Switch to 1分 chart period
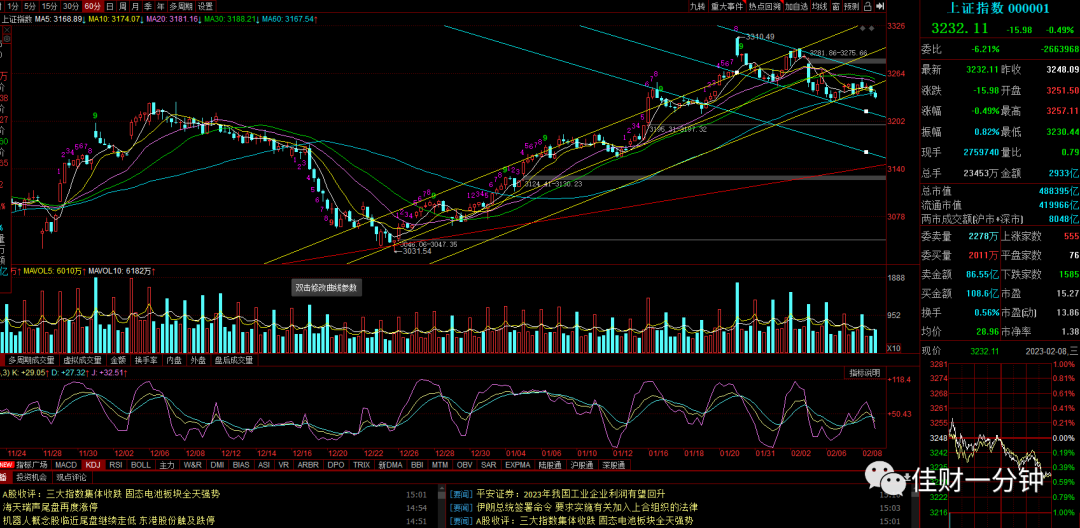This screenshot has width=1080, height=528. (x=13, y=6)
